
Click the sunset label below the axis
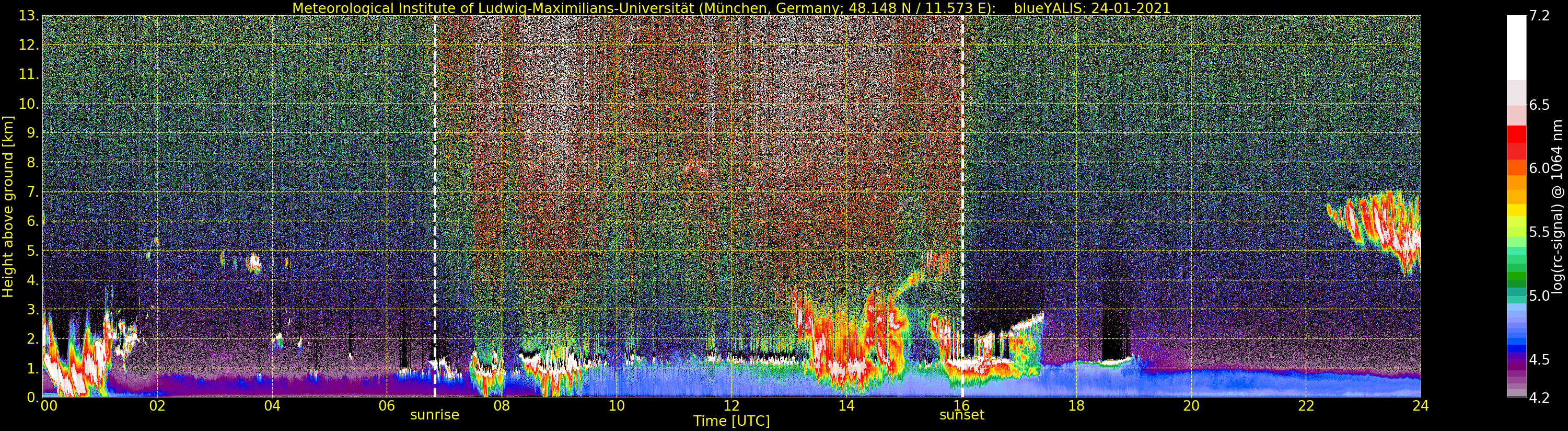point(962,415)
